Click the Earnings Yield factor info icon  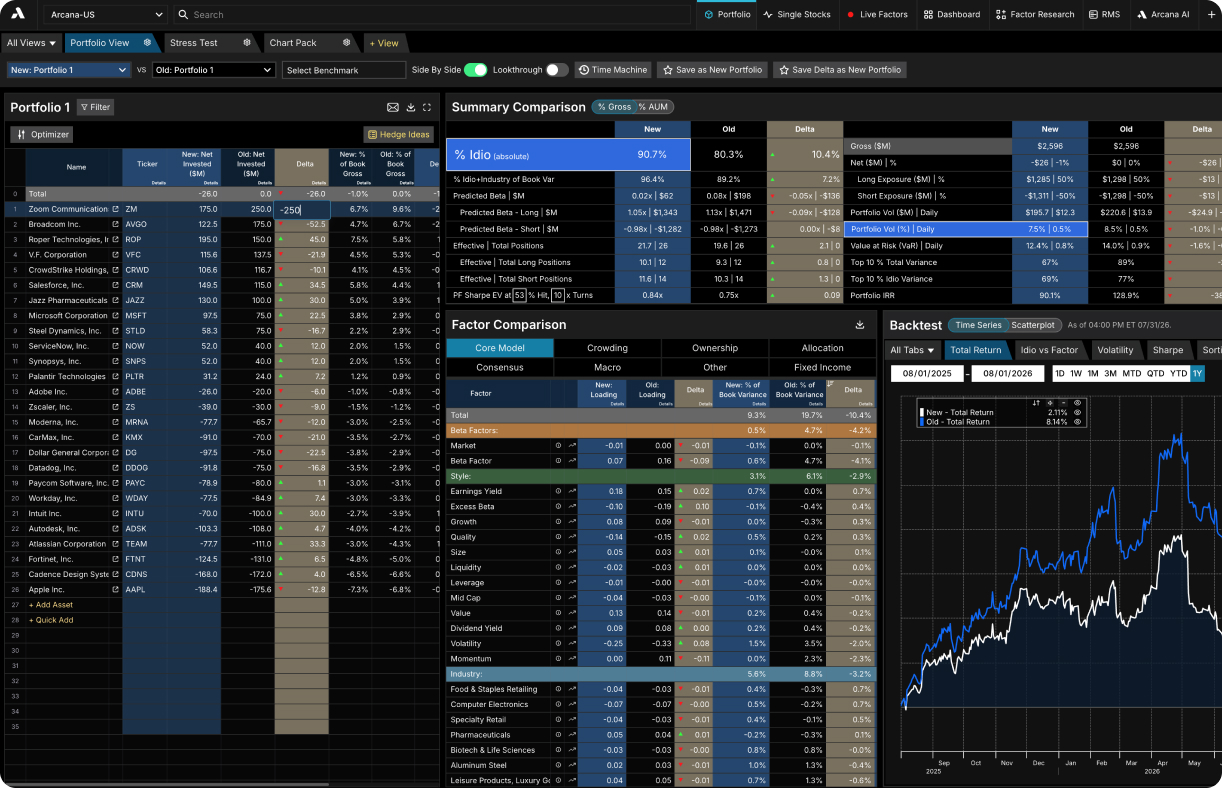click(556, 491)
